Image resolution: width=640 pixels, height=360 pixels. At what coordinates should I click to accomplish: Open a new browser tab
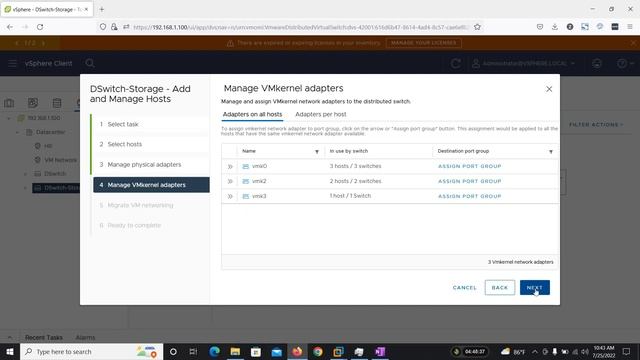[102, 9]
